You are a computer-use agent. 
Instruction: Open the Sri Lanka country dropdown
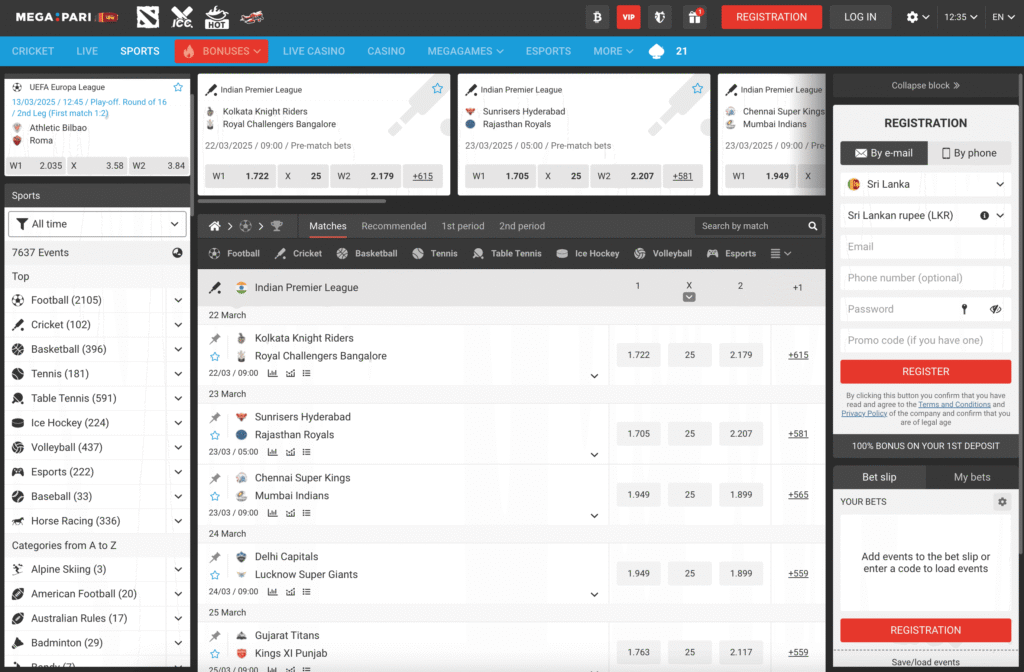[925, 184]
